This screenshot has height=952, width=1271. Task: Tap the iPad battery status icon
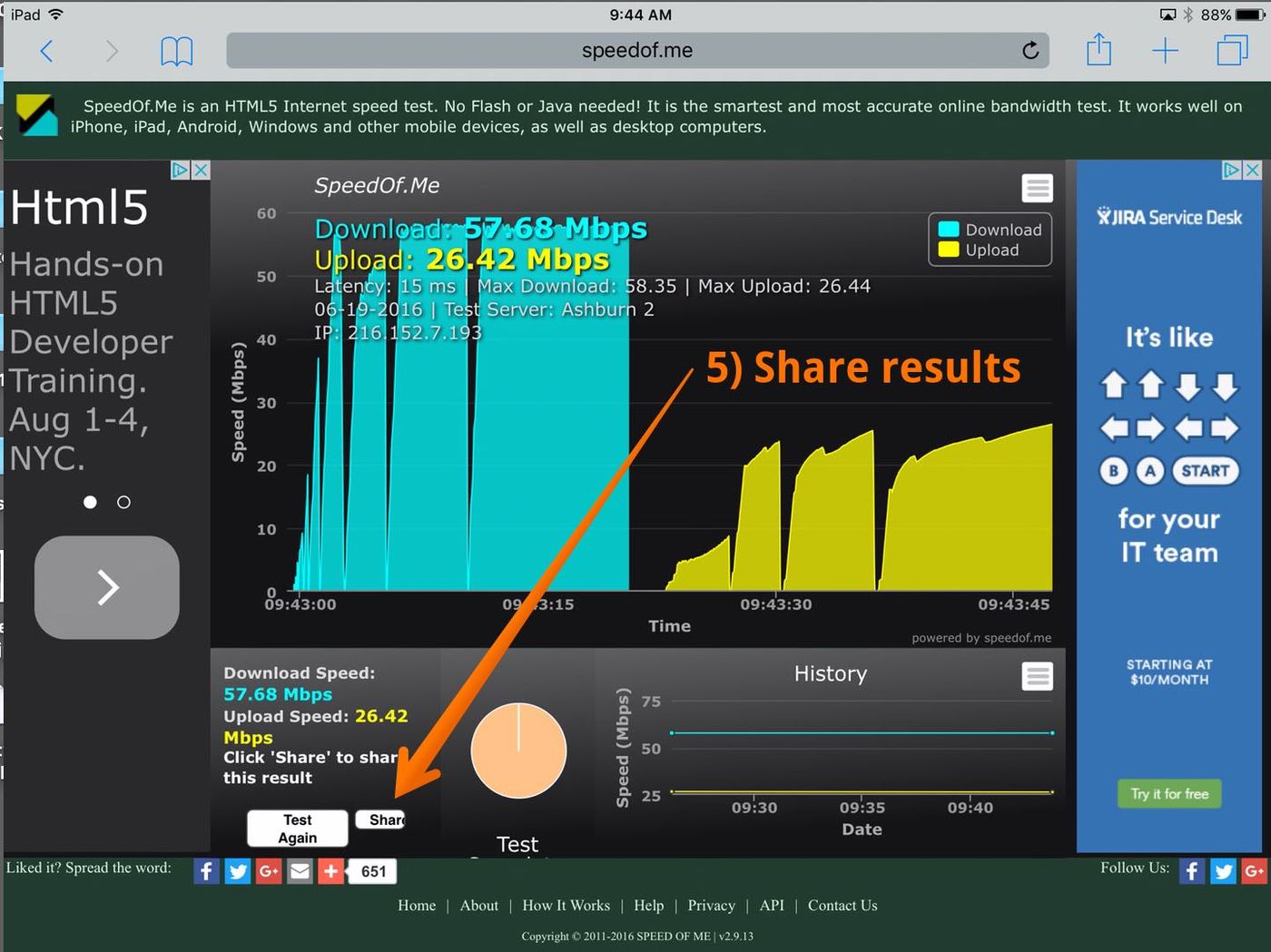pyautogui.click(x=1248, y=15)
